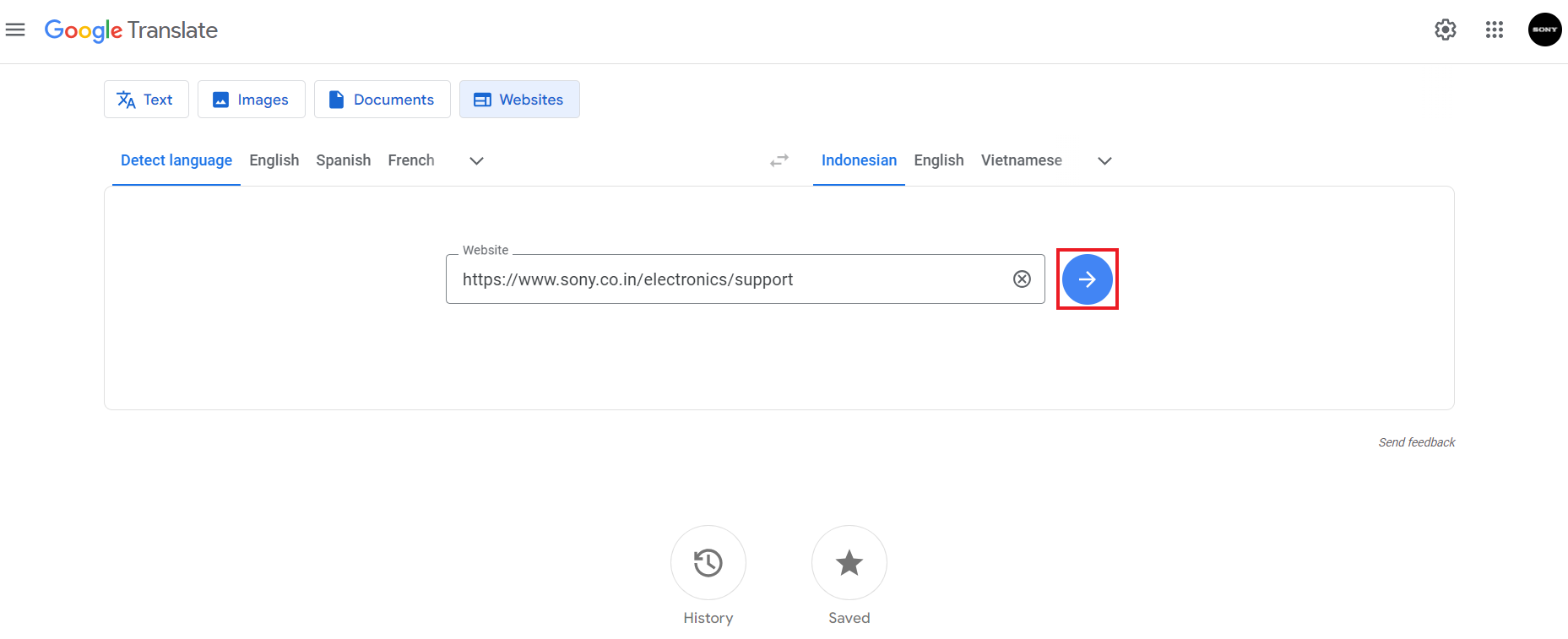1568x639 pixels.
Task: Swap source and target languages
Action: [779, 160]
